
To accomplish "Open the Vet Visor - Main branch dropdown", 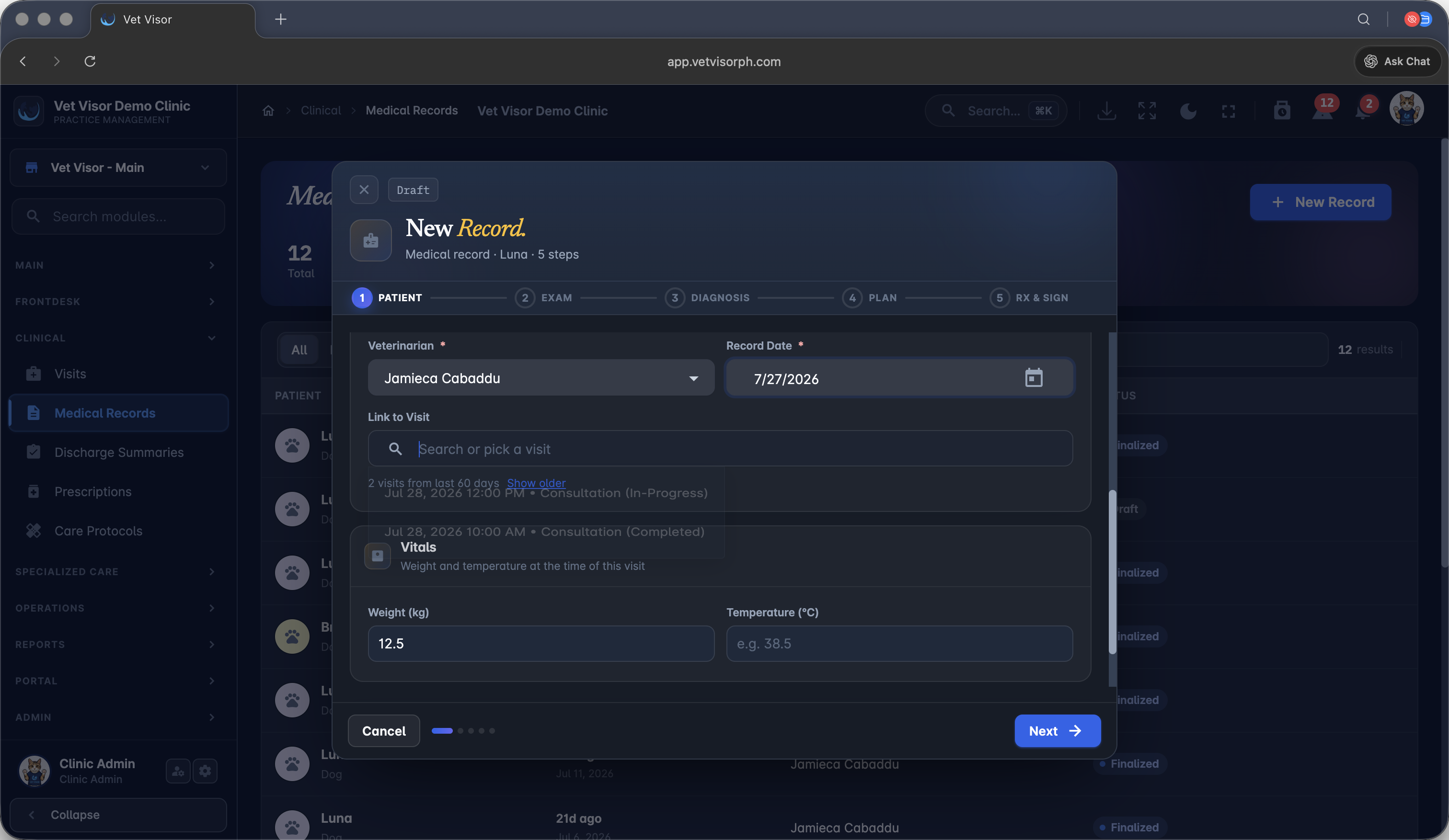I will 118,168.
